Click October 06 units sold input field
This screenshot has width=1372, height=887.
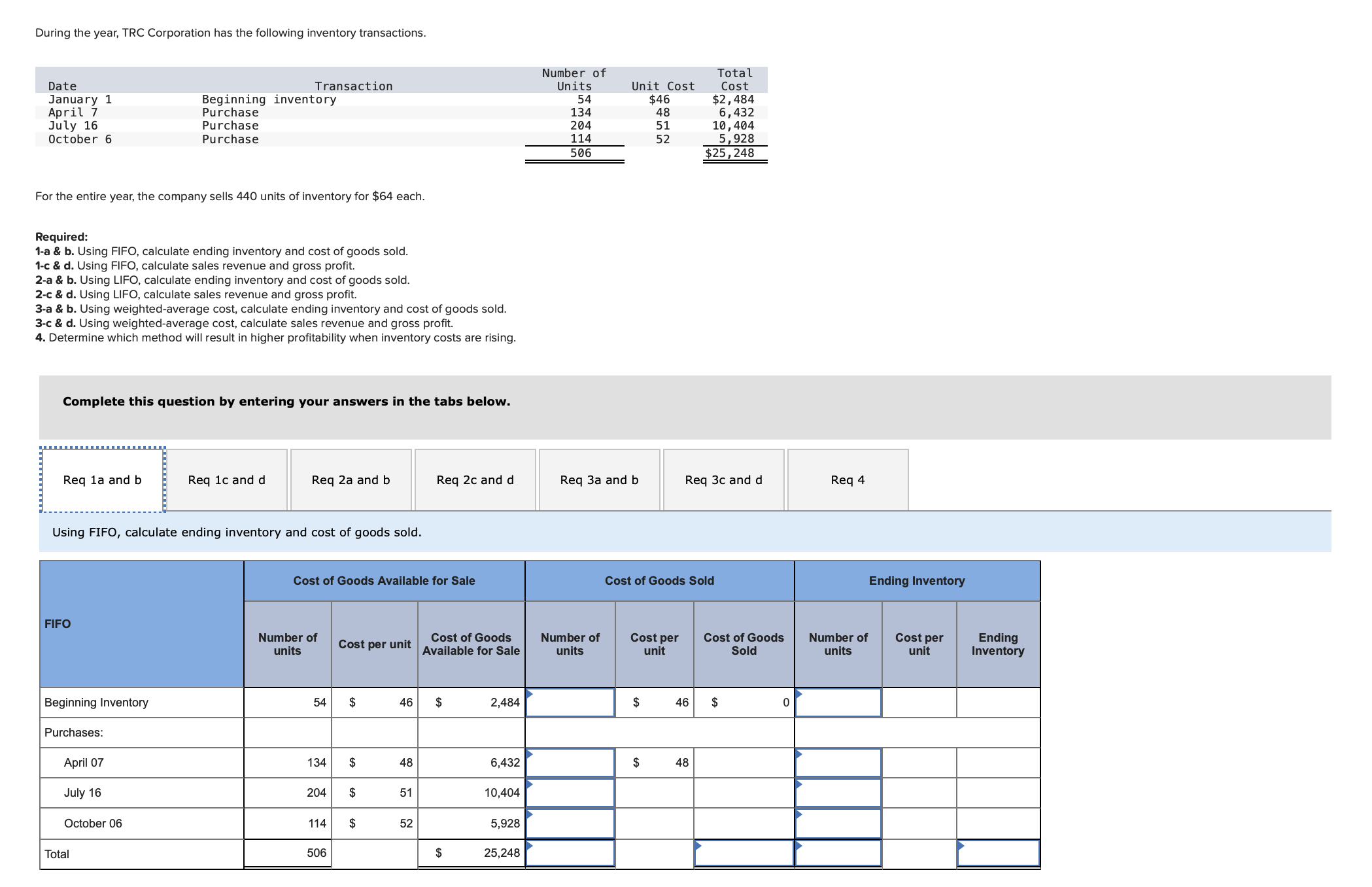point(570,824)
